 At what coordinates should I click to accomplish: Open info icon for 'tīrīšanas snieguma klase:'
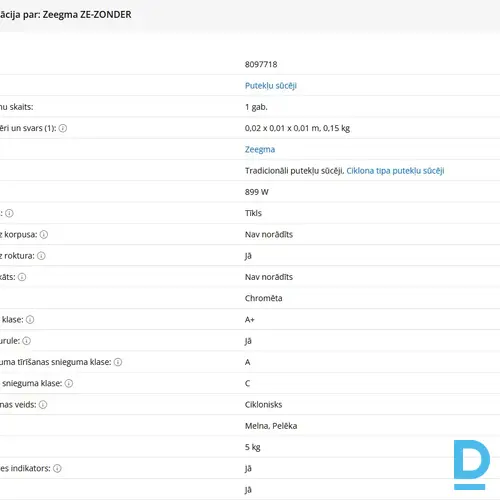click(118, 362)
